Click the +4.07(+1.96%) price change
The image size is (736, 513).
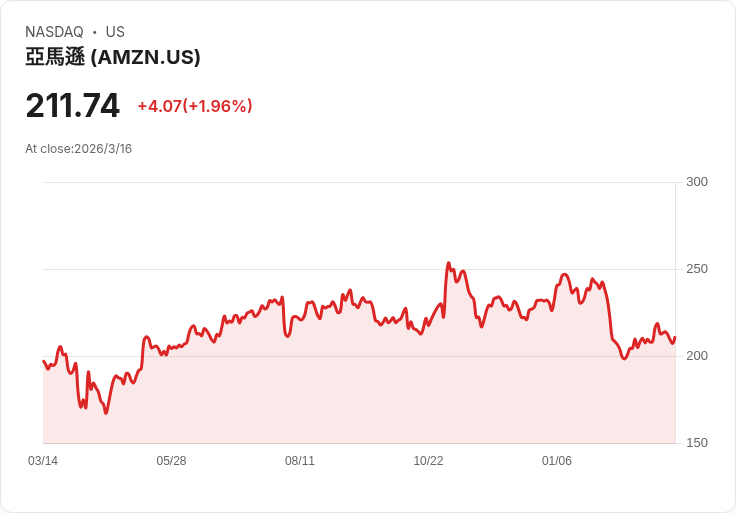click(x=194, y=106)
